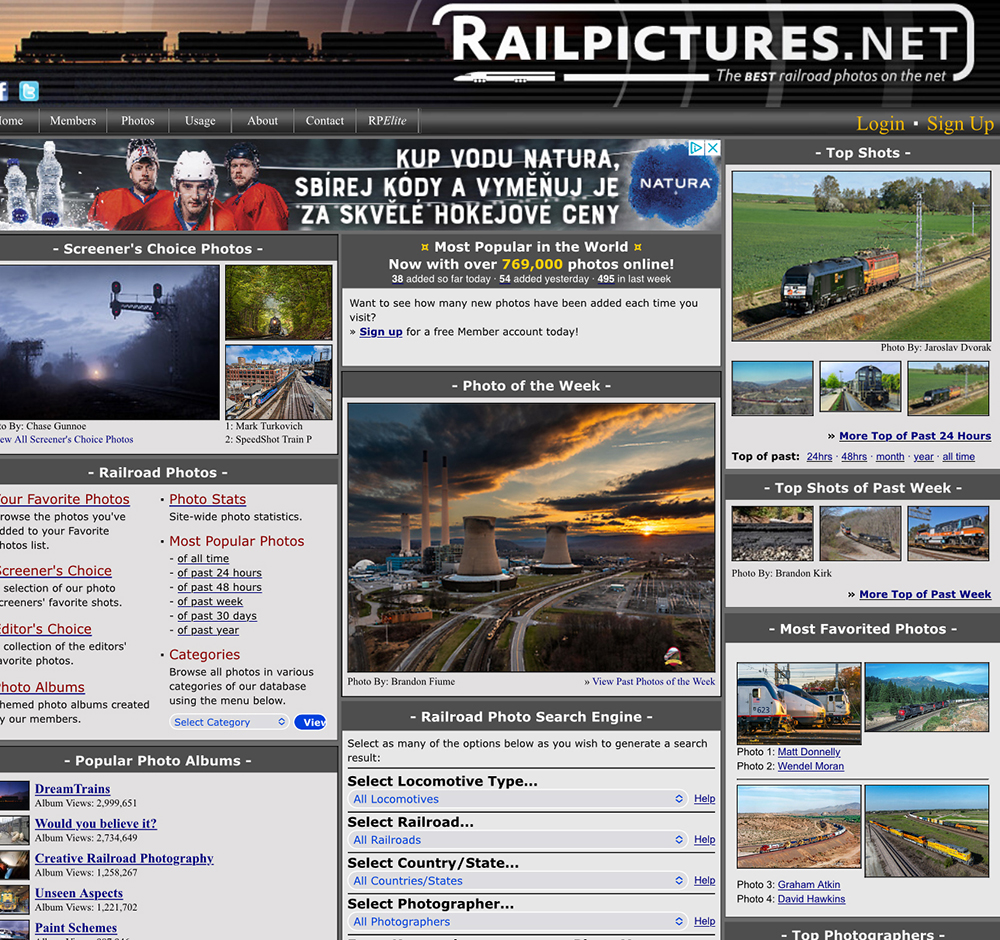Open the Would you believe it? album
Screen dimensions: 1000x940
[x=96, y=823]
